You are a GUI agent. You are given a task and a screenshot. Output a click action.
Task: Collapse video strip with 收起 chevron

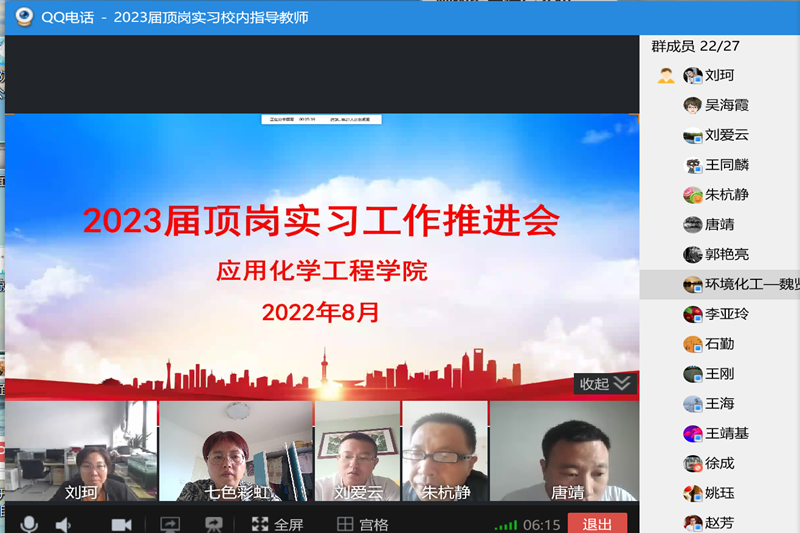point(606,384)
